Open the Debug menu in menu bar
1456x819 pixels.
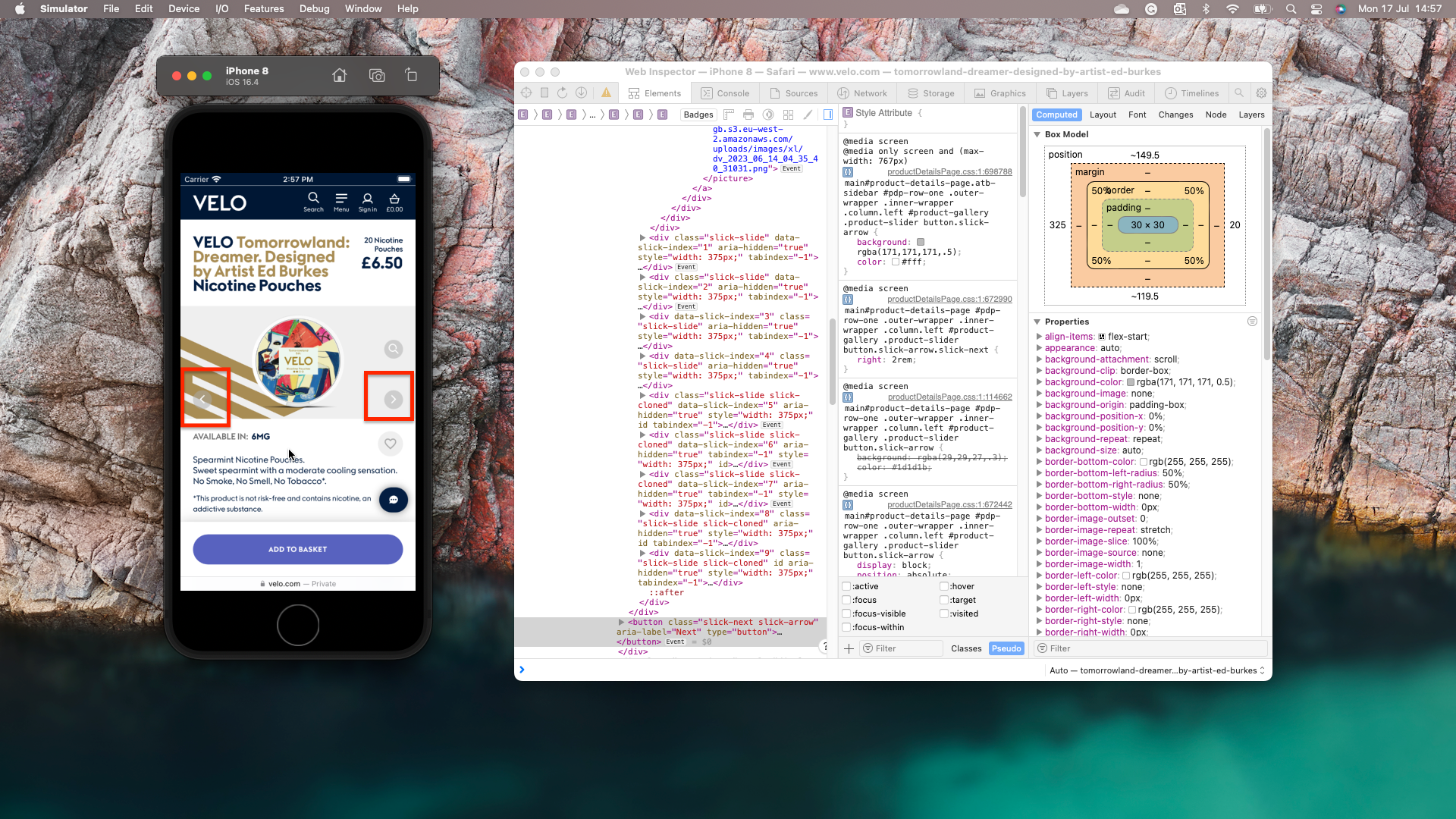pos(314,8)
